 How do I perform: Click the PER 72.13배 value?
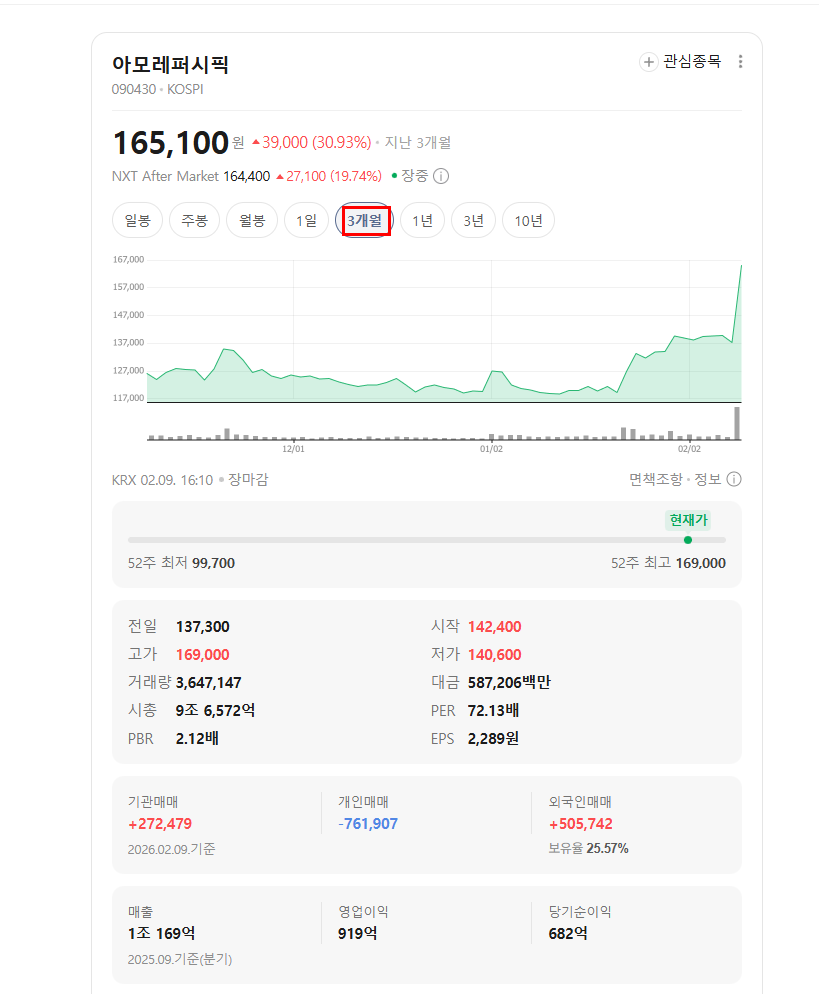pos(493,711)
